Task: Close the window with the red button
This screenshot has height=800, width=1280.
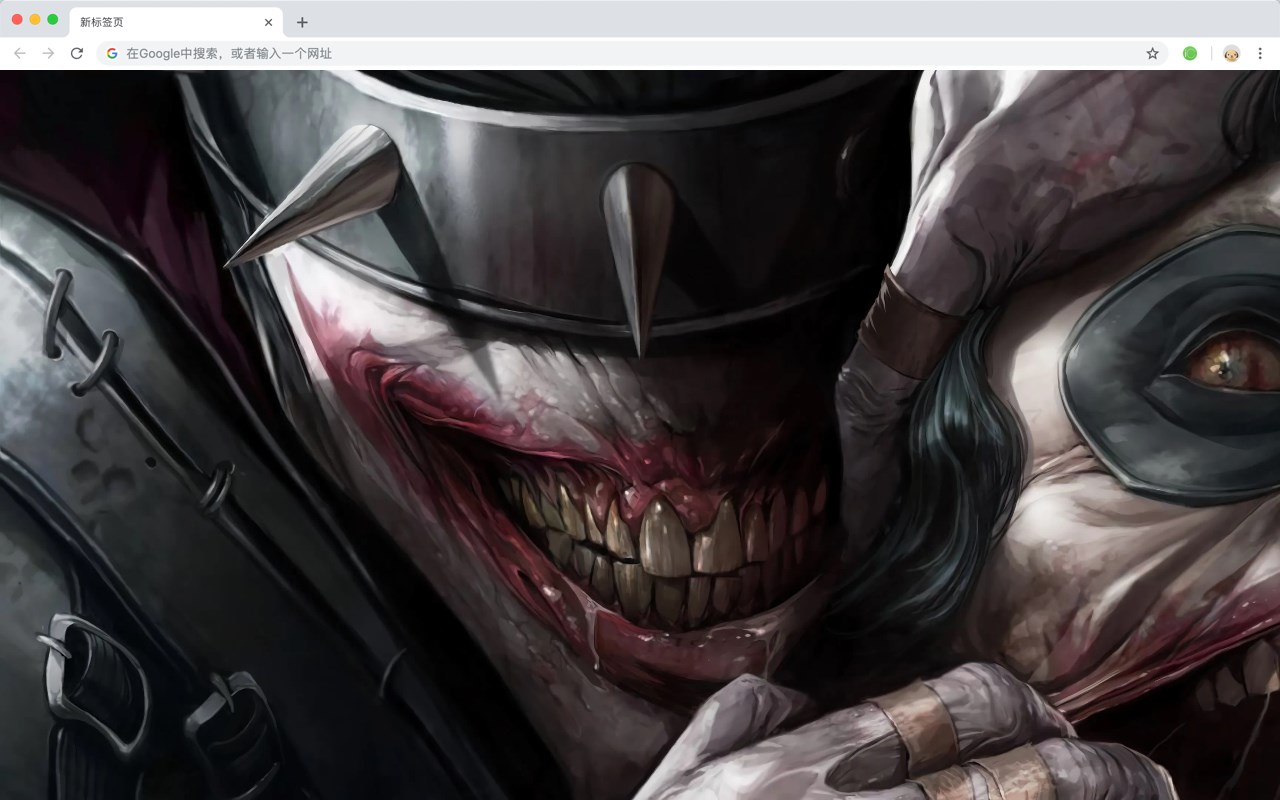Action: pos(17,19)
